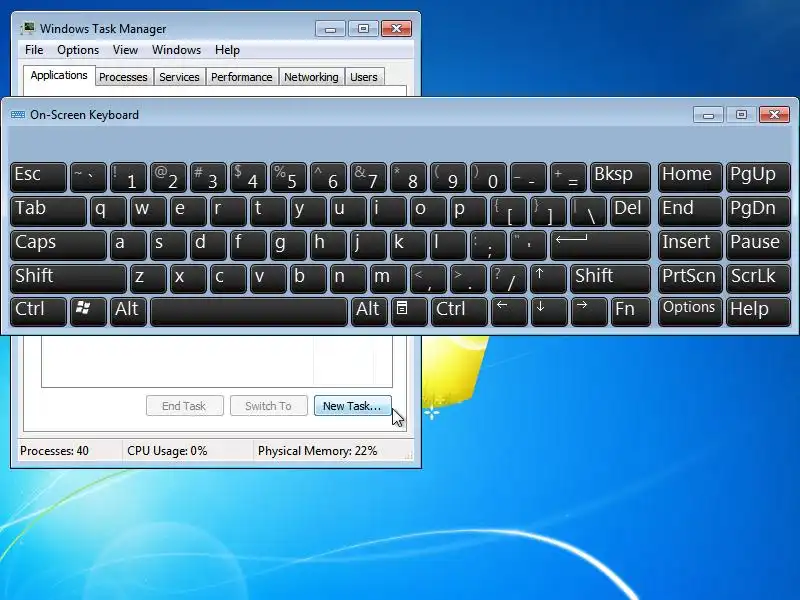Open the Options menu in Task Manager
The width and height of the screenshot is (800, 600).
tap(78, 50)
